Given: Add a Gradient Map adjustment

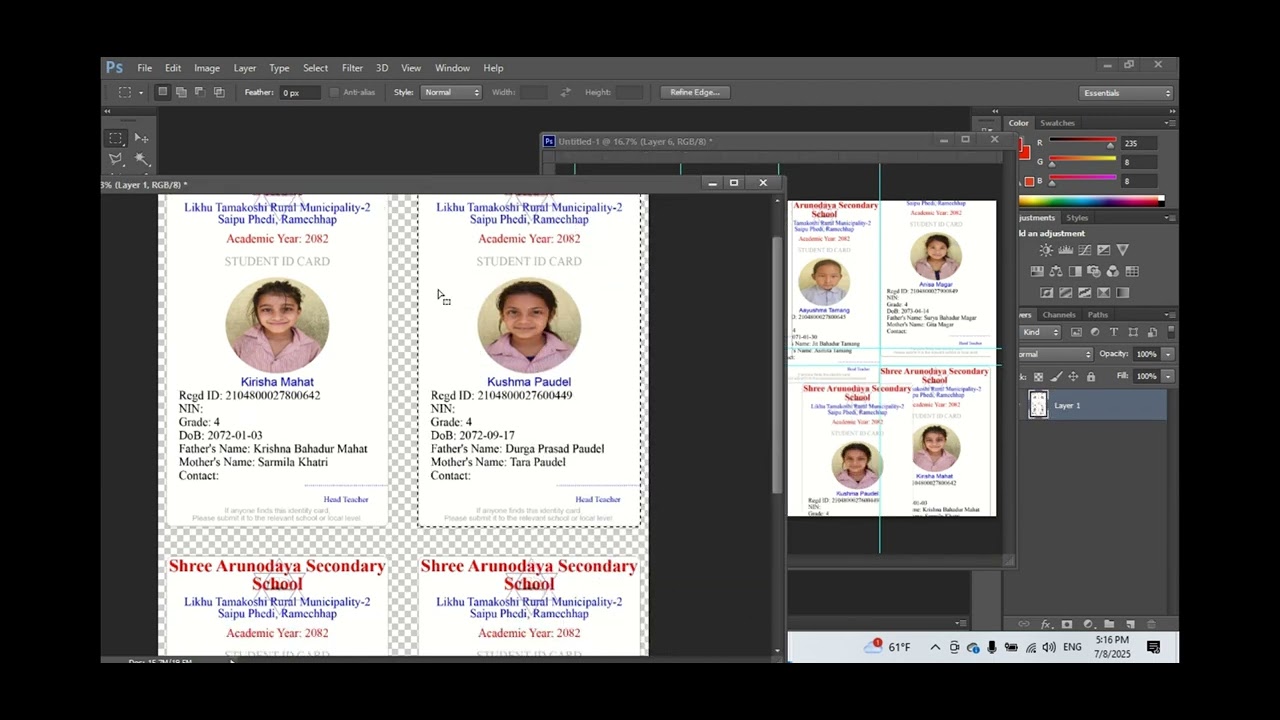Looking at the screenshot, I should pos(1123,292).
